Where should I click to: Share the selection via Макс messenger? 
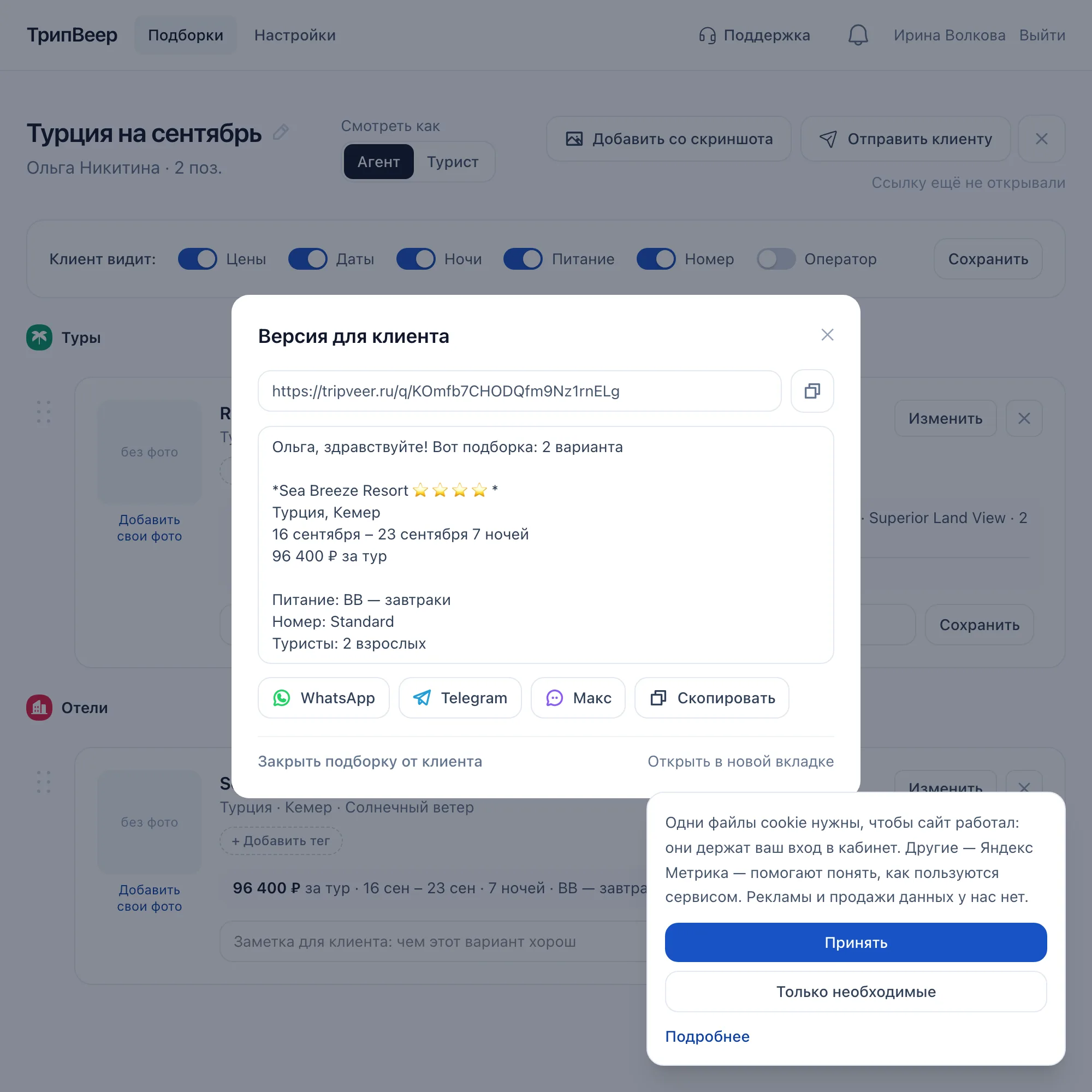[578, 697]
